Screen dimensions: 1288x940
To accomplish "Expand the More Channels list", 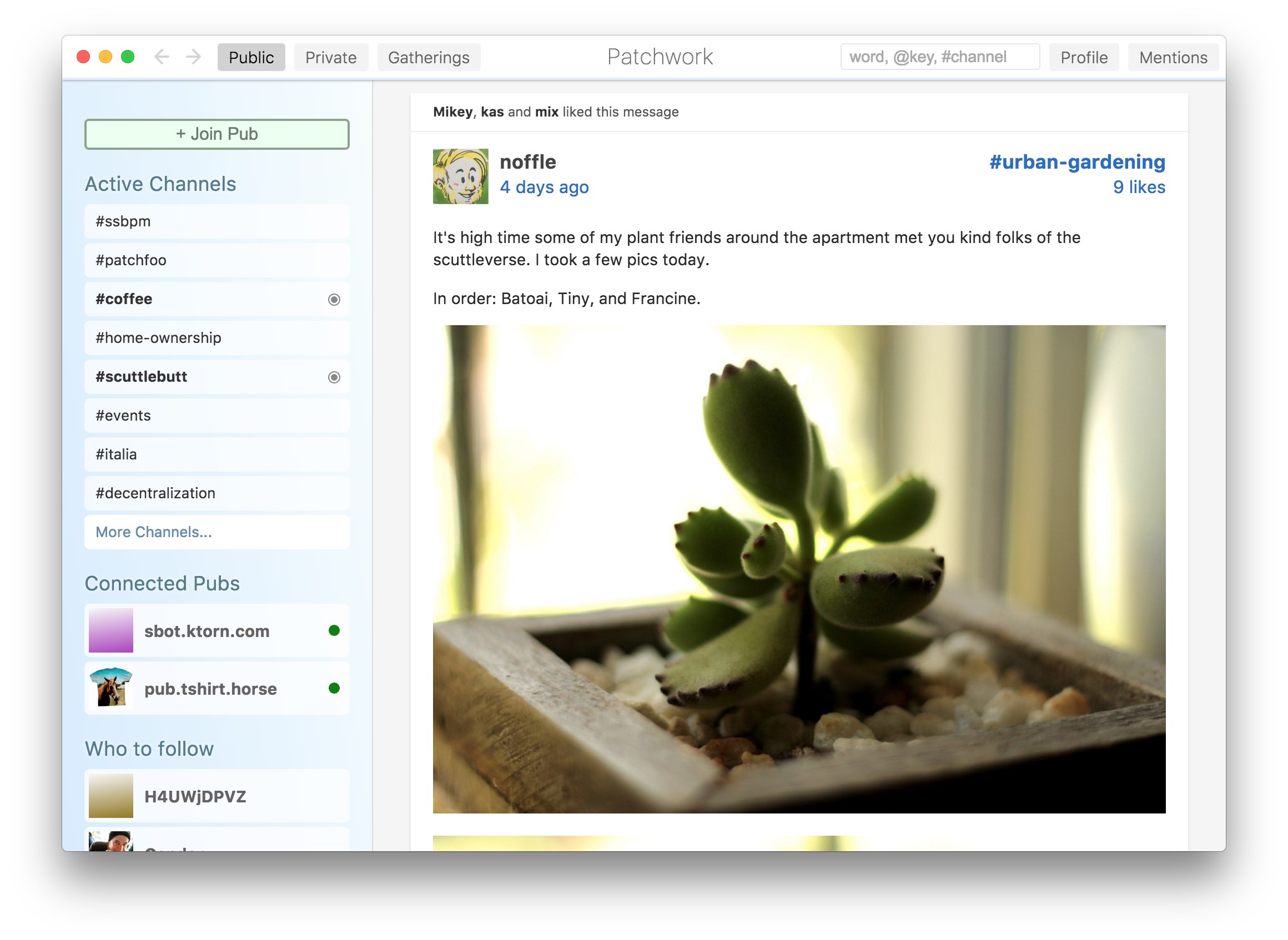I will [x=153, y=532].
